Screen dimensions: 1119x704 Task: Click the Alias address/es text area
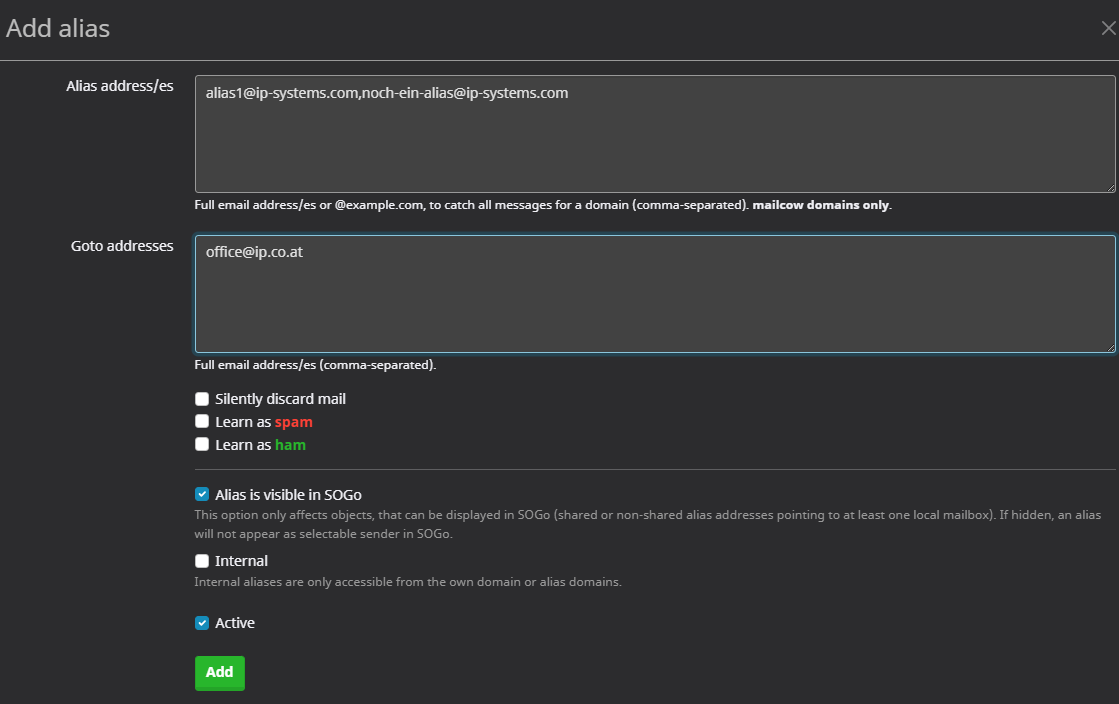click(654, 134)
